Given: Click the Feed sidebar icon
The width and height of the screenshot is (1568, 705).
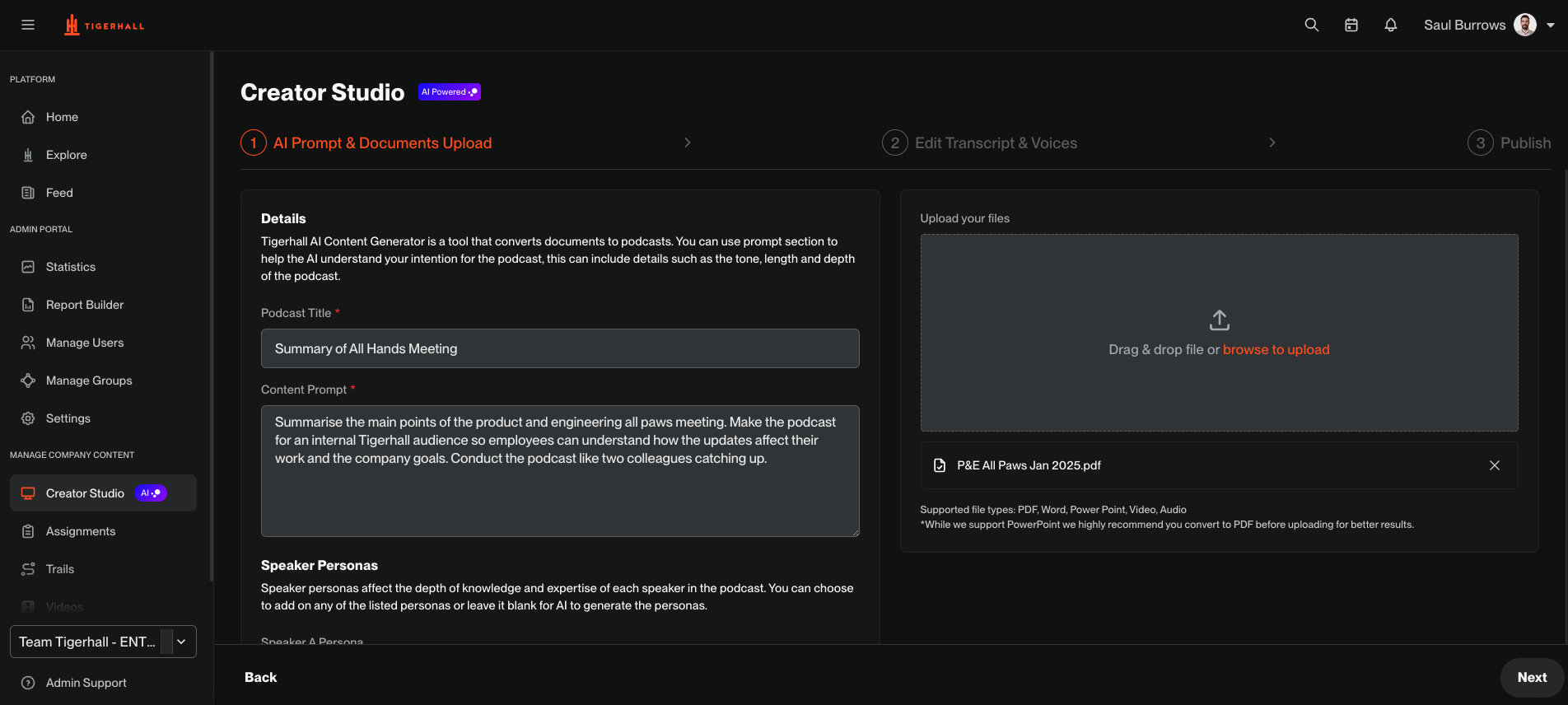Looking at the screenshot, I should [x=28, y=193].
